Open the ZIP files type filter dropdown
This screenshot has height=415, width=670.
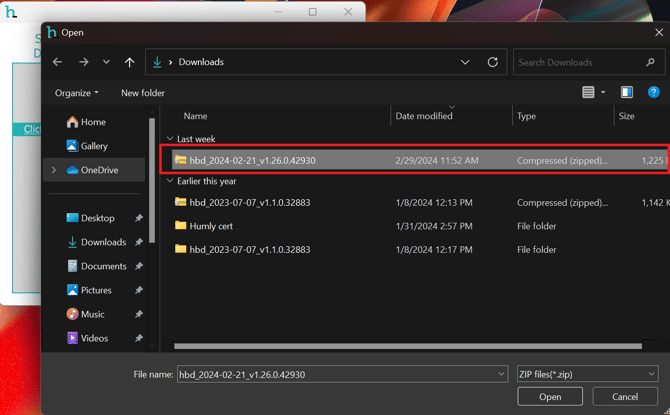pos(587,374)
